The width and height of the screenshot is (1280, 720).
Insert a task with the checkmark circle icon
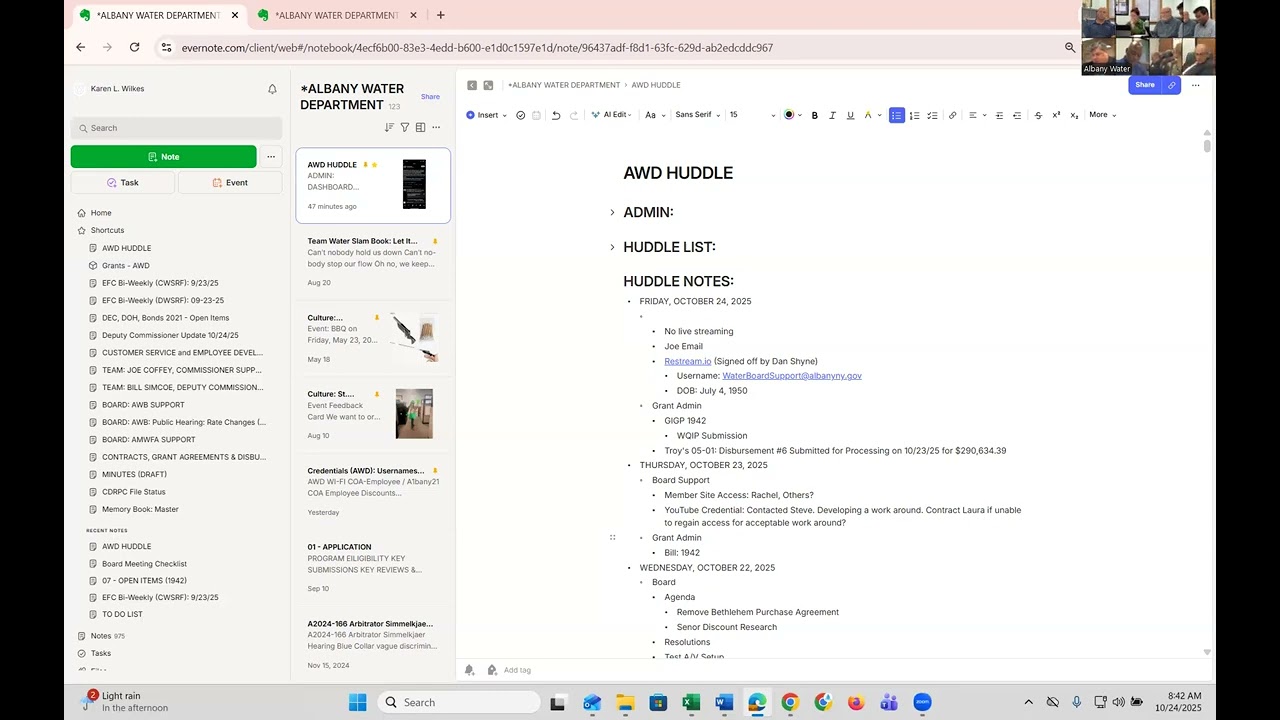click(x=521, y=115)
